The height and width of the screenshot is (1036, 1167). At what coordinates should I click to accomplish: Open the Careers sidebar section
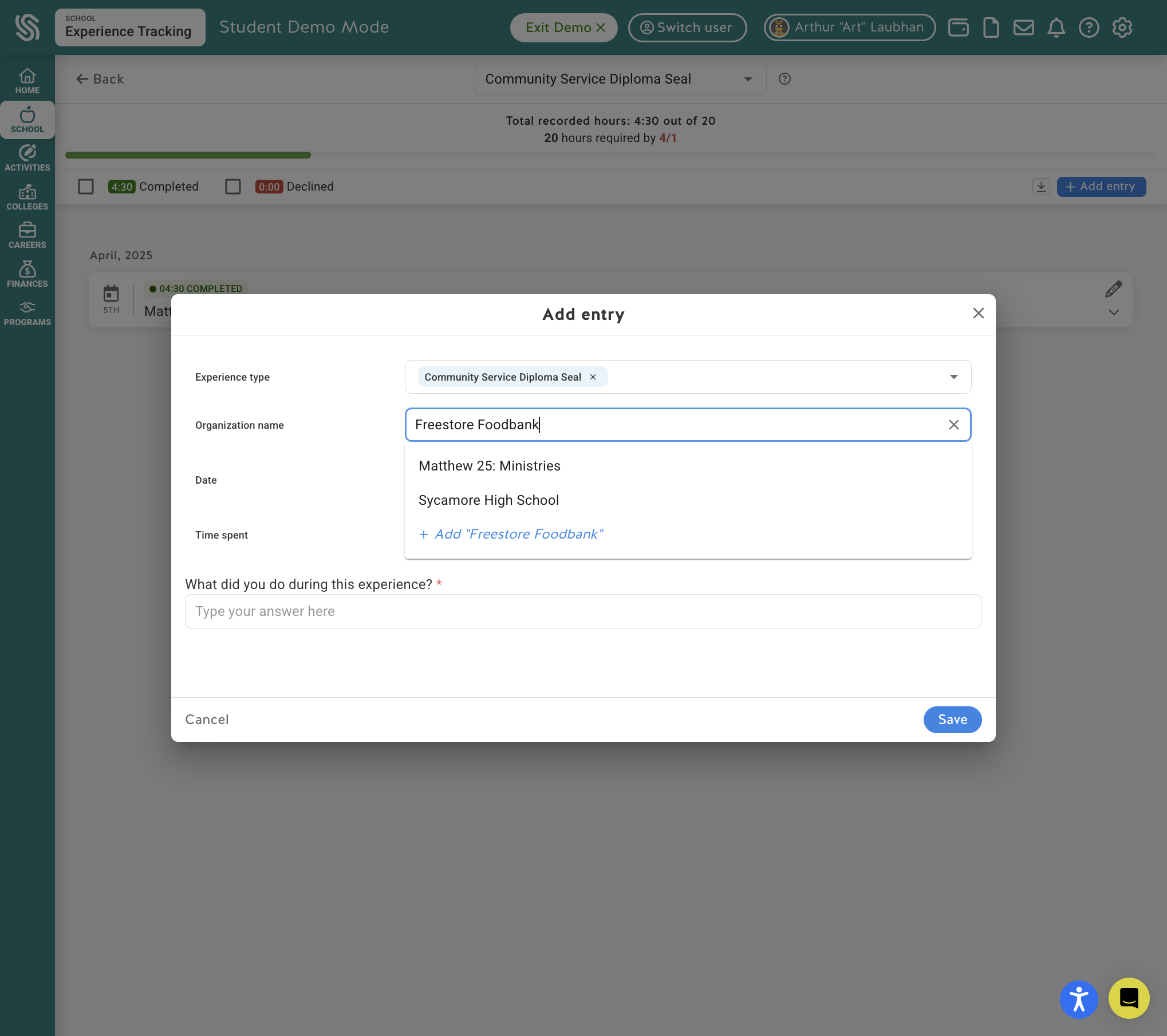pos(27,236)
